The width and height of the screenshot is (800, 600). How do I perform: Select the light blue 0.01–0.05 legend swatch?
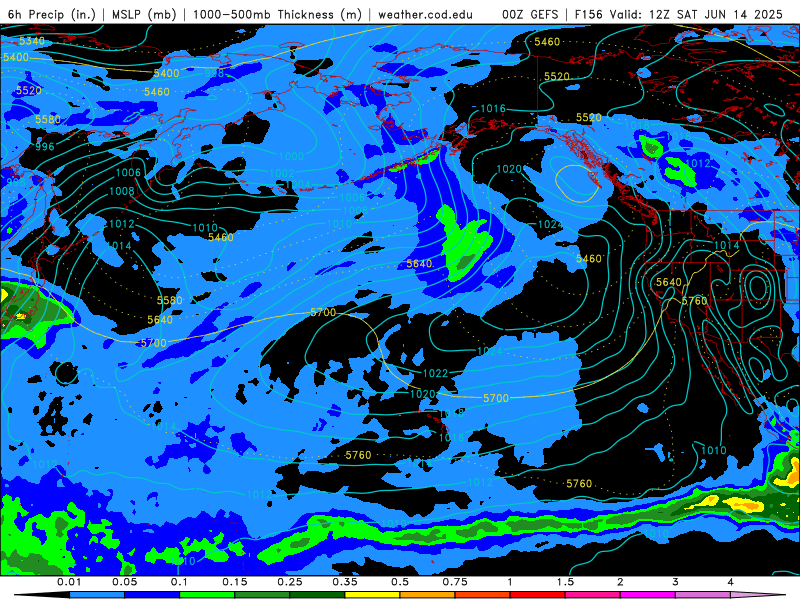coord(96,595)
